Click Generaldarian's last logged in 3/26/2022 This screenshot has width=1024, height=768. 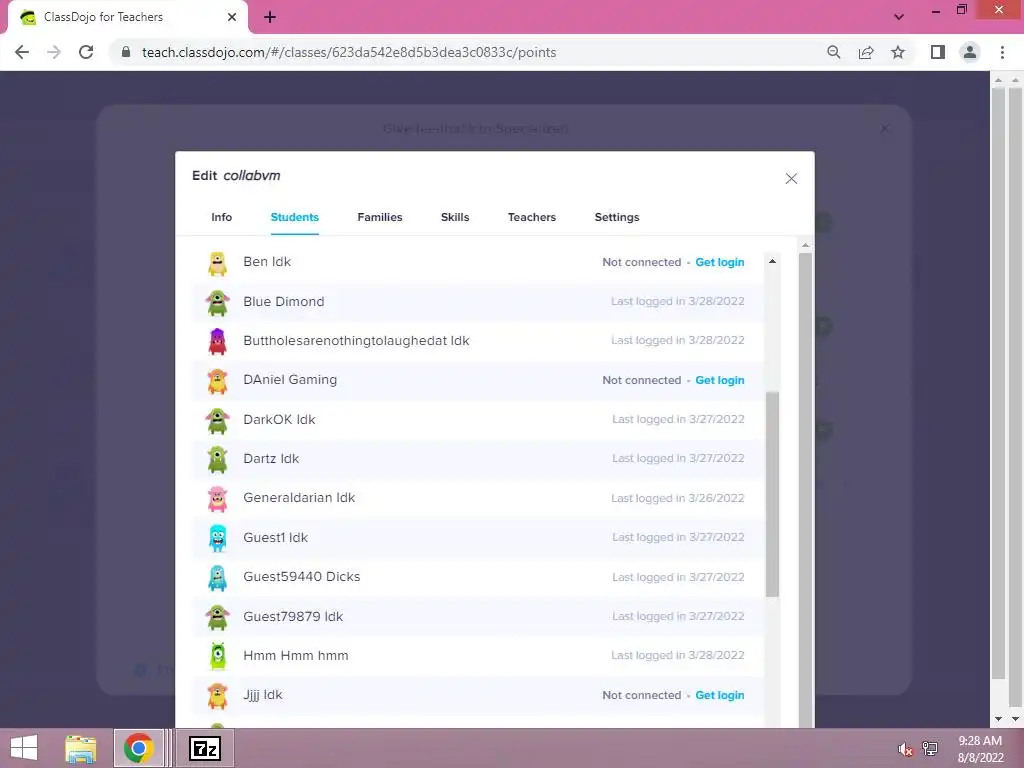[x=677, y=498]
